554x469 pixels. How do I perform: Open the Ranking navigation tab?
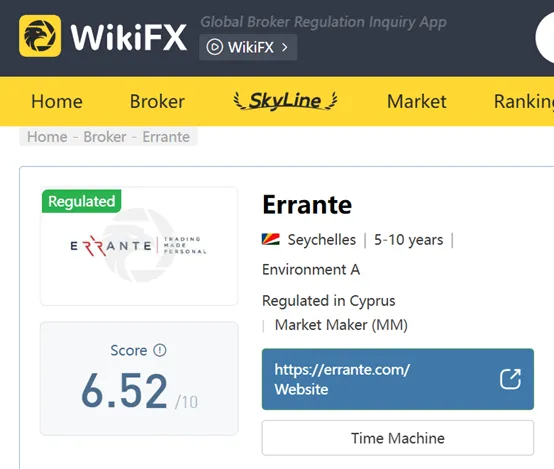524,101
